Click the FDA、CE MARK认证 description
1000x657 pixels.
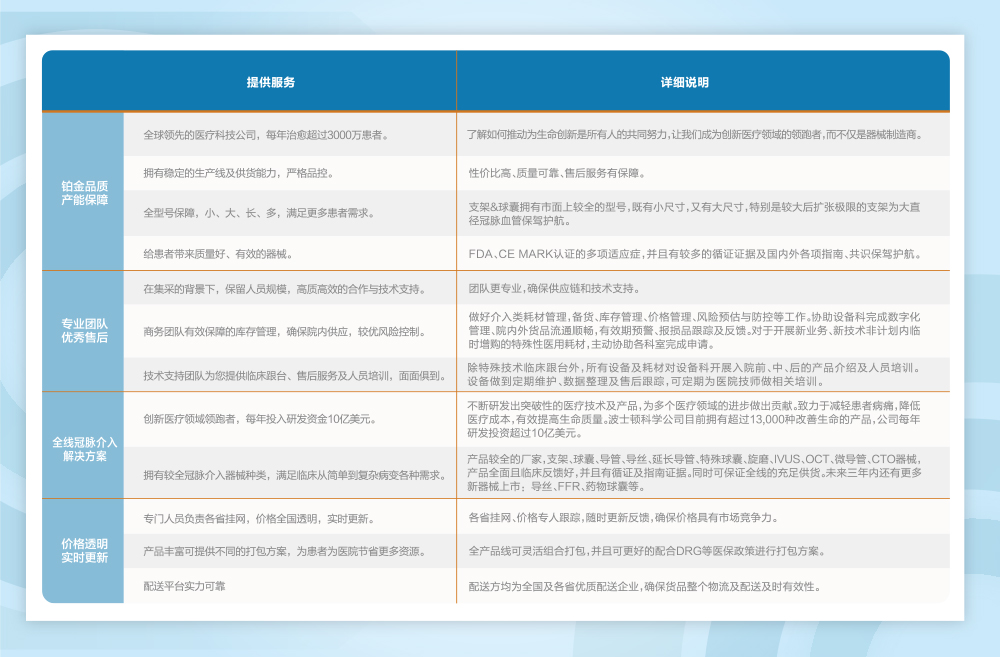pyautogui.click(x=695, y=254)
